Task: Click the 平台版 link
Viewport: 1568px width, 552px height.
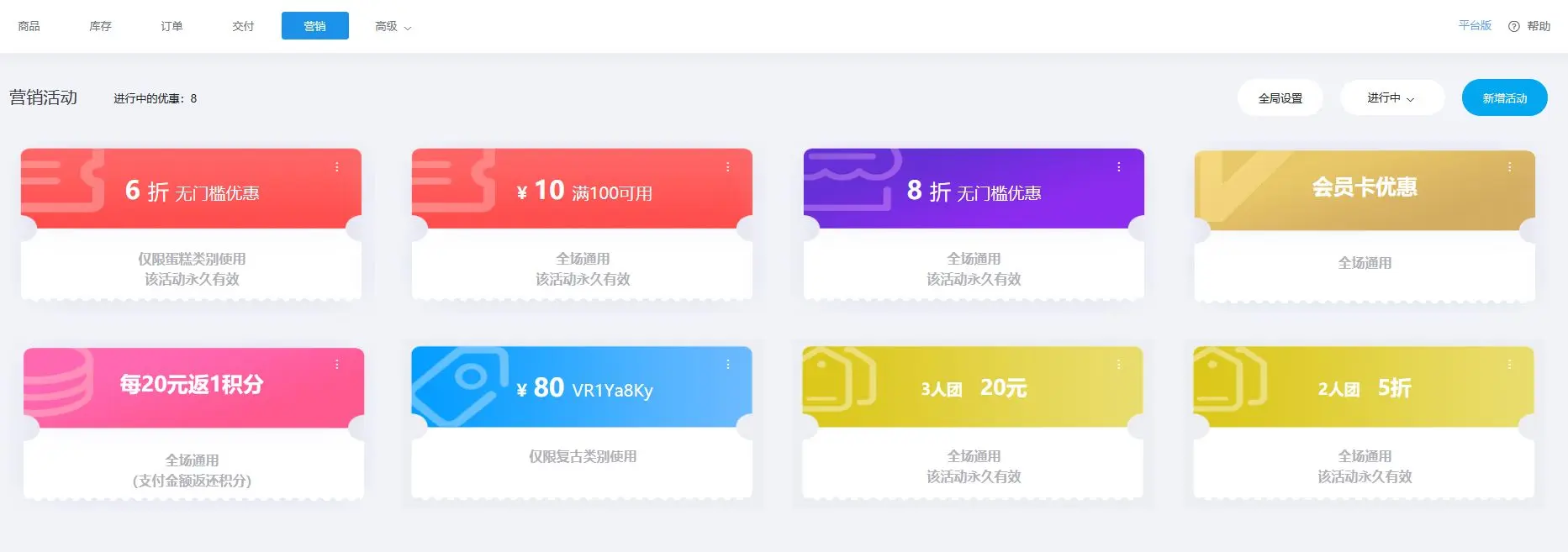Action: [1475, 26]
